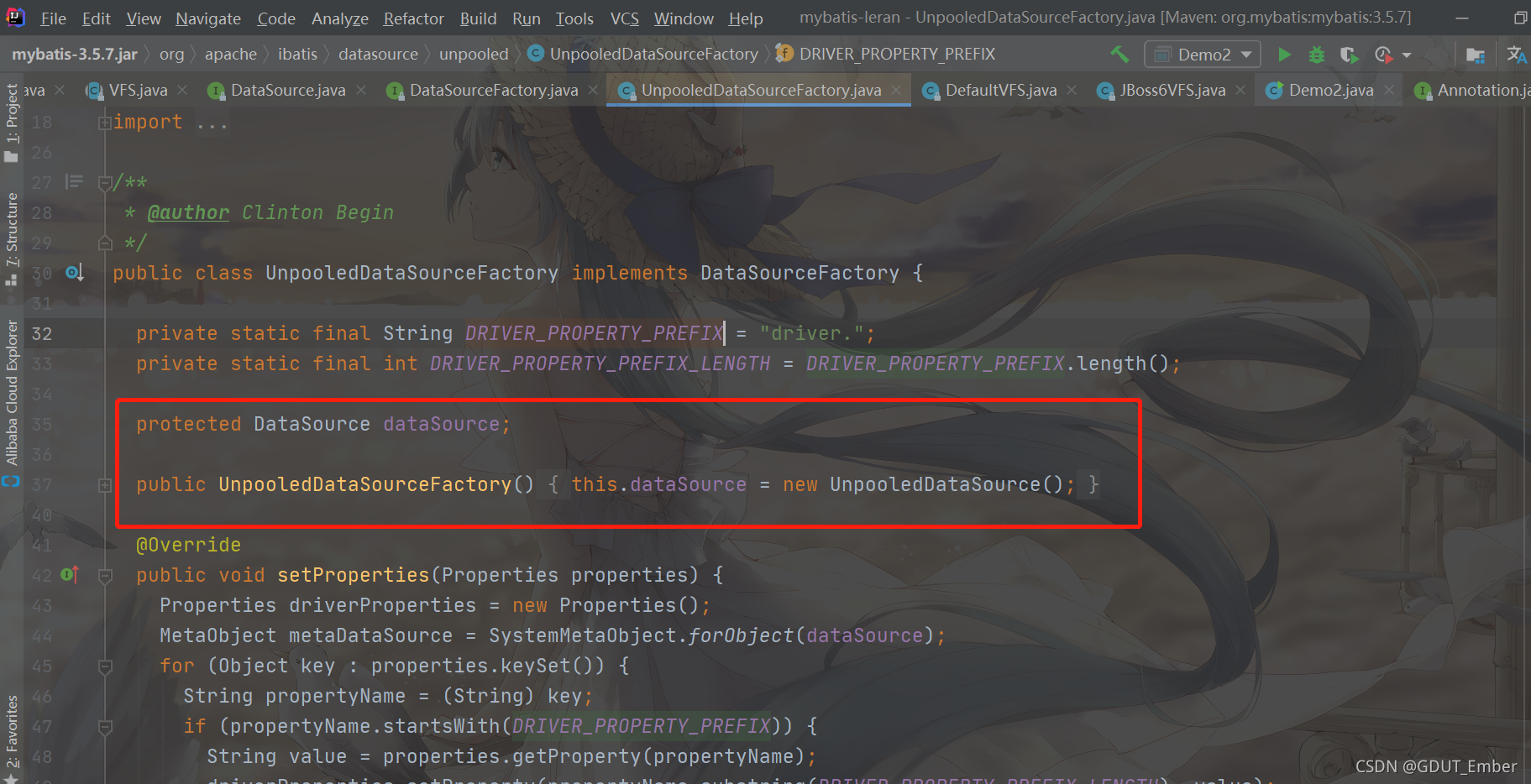Open the Build menu
Viewport: 1531px width, 784px height.
click(x=478, y=18)
